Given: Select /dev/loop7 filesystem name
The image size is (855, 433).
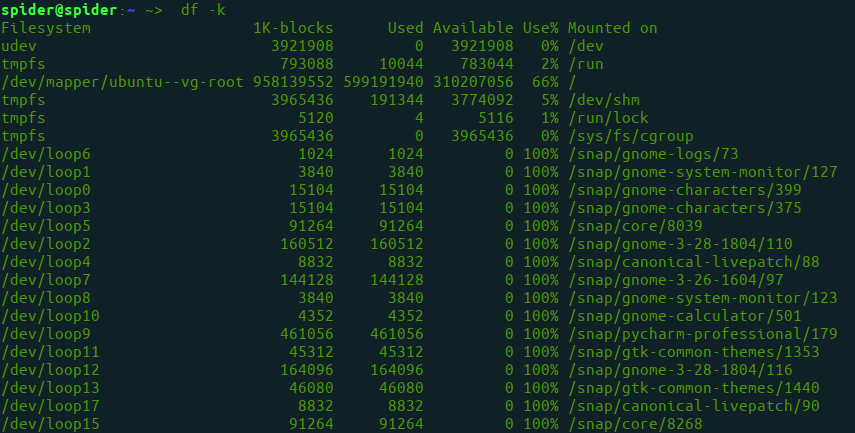Looking at the screenshot, I should (46, 280).
